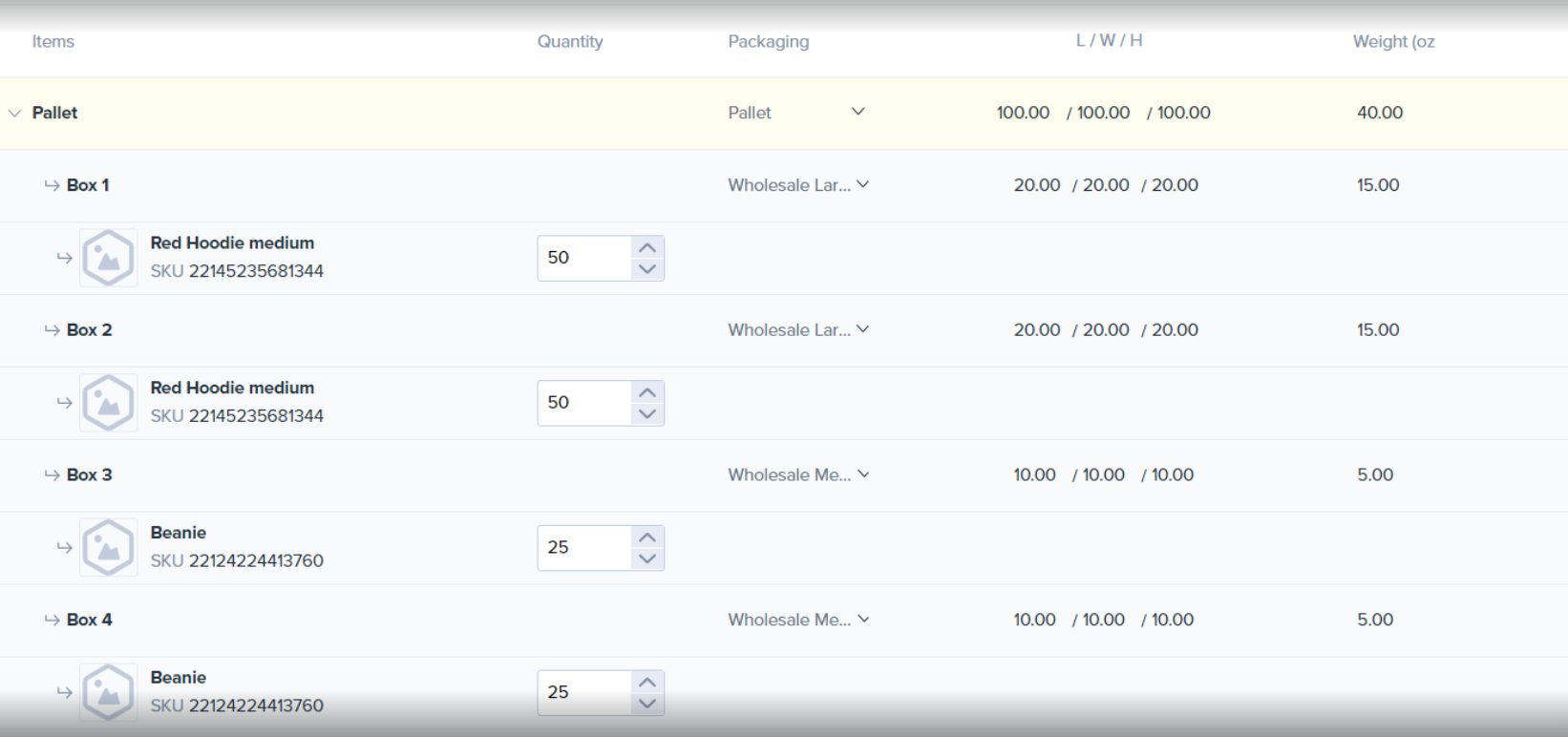Increase quantity for Box 4 Beanie
1568x737 pixels.
coord(647,682)
